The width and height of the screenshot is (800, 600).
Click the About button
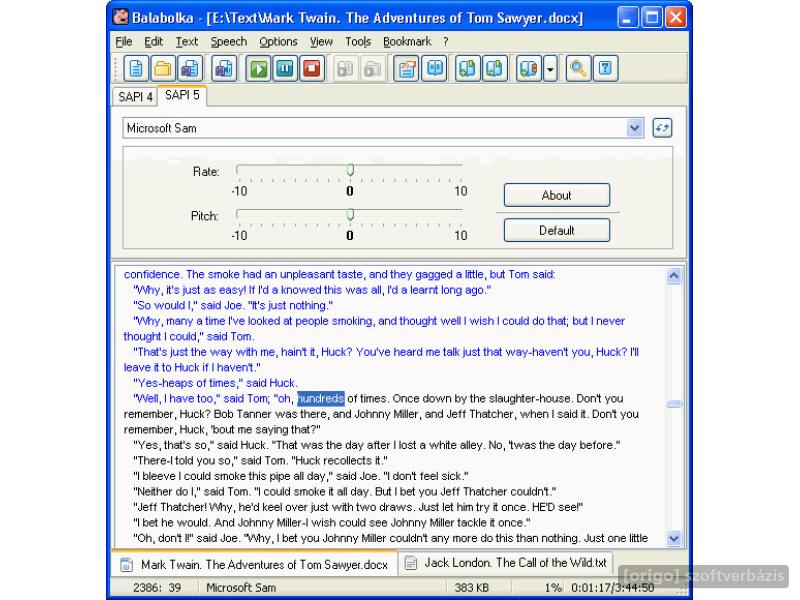557,195
